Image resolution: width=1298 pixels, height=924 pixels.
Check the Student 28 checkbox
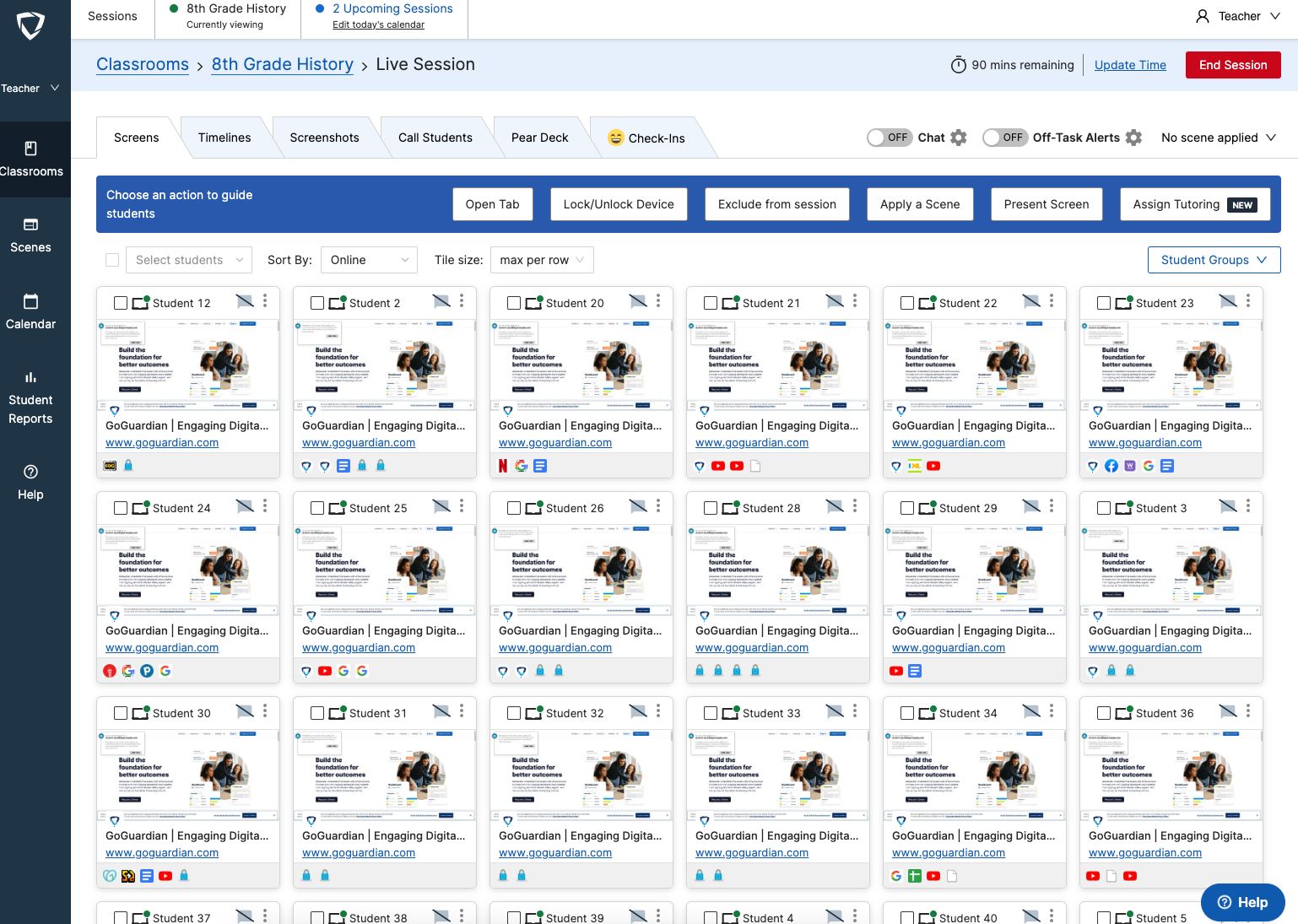[711, 508]
